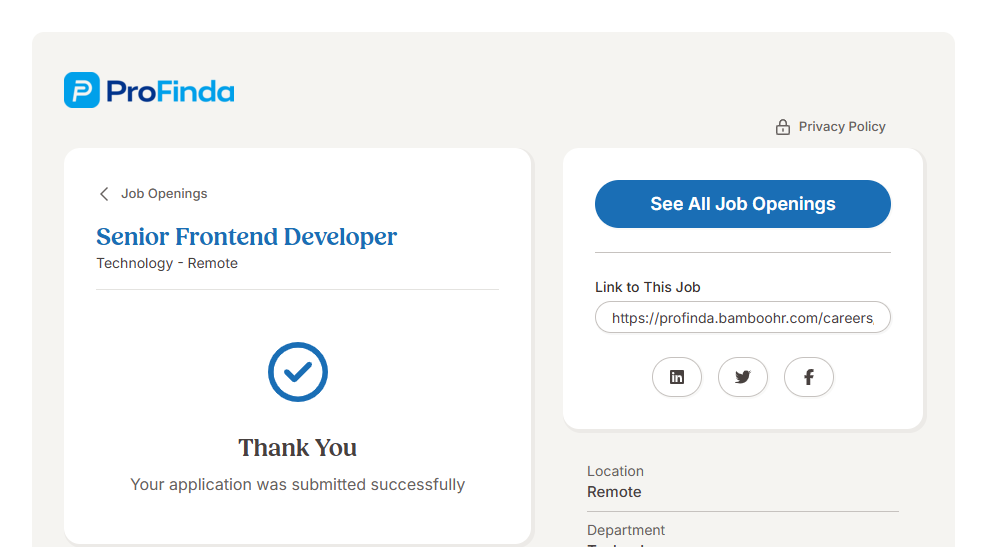Share this job on Twitter
987x547 pixels.
743,377
